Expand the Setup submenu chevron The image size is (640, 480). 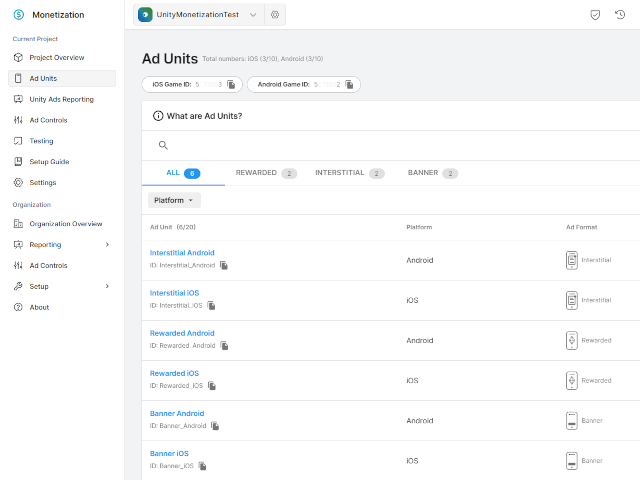tap(107, 286)
